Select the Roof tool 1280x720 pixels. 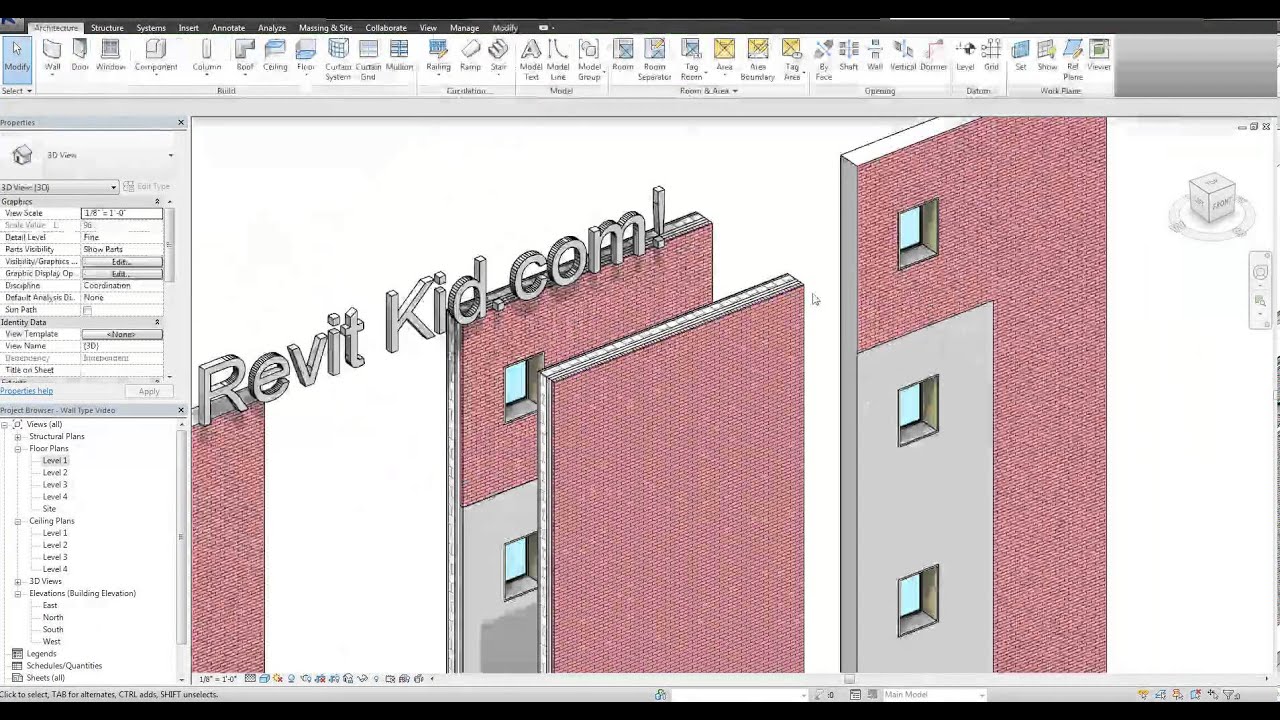(245, 55)
